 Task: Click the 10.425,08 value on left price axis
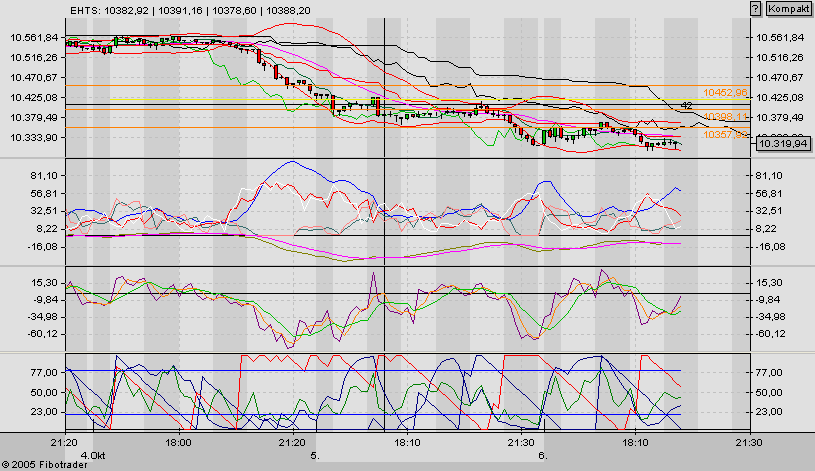coord(32,97)
